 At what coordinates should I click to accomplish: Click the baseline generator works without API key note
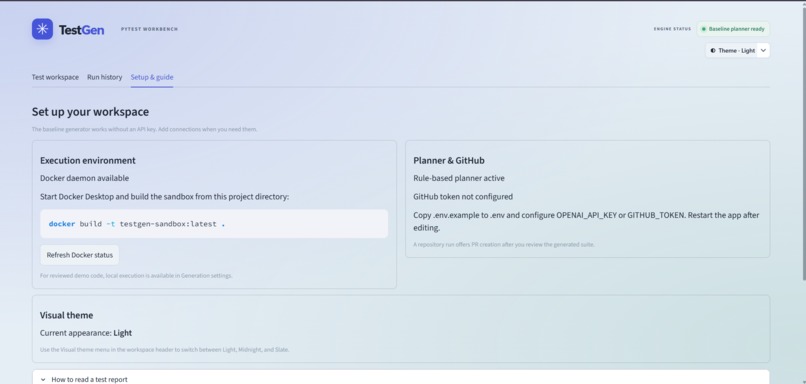click(x=144, y=130)
